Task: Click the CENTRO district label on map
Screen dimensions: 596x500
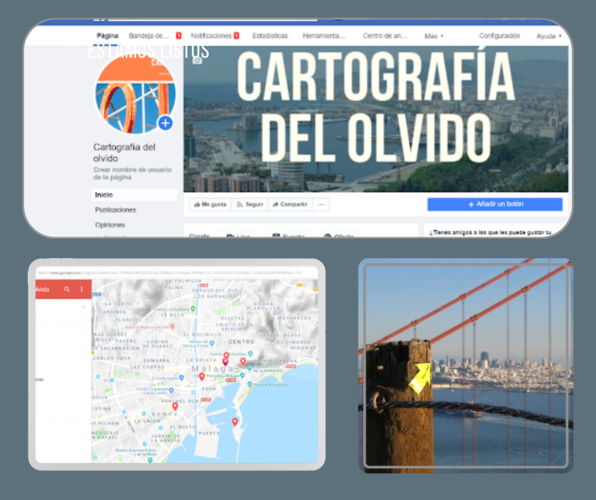Action: click(x=241, y=342)
